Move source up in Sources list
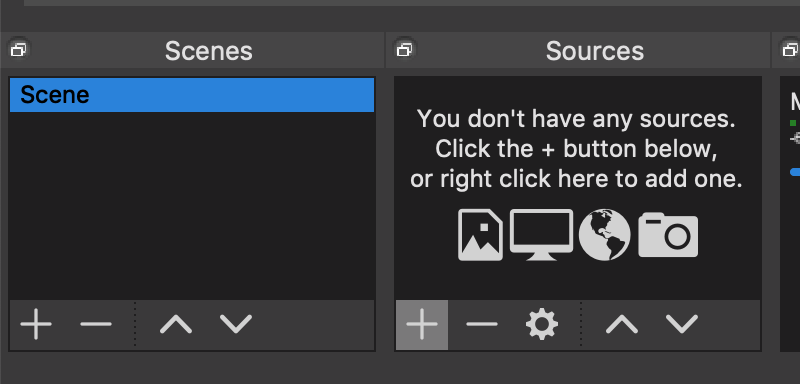Screen dimensions: 800x384 point(622,324)
